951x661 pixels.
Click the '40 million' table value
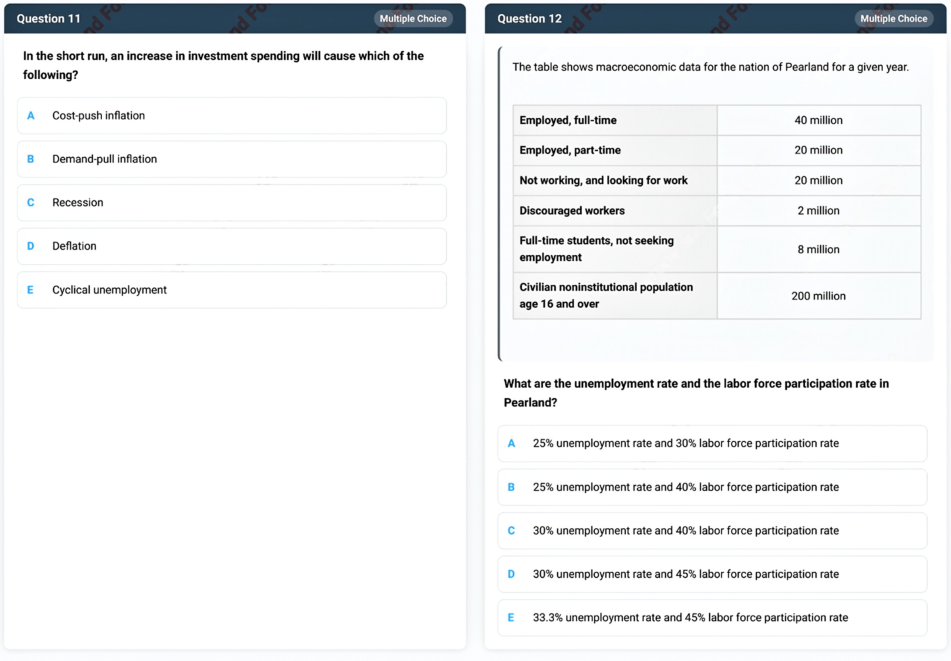818,120
